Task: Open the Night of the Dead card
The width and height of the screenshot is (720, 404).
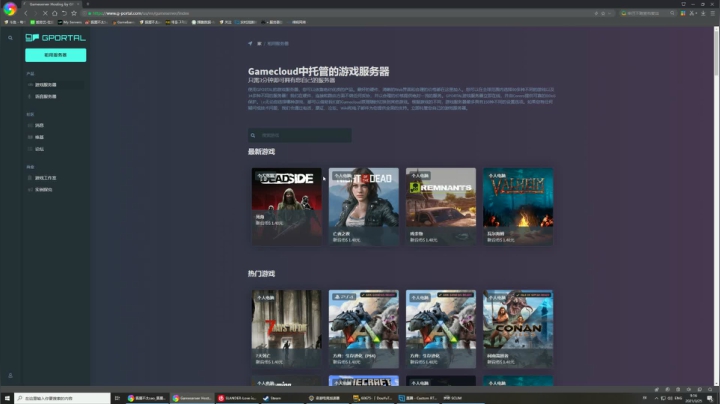Action: 364,207
